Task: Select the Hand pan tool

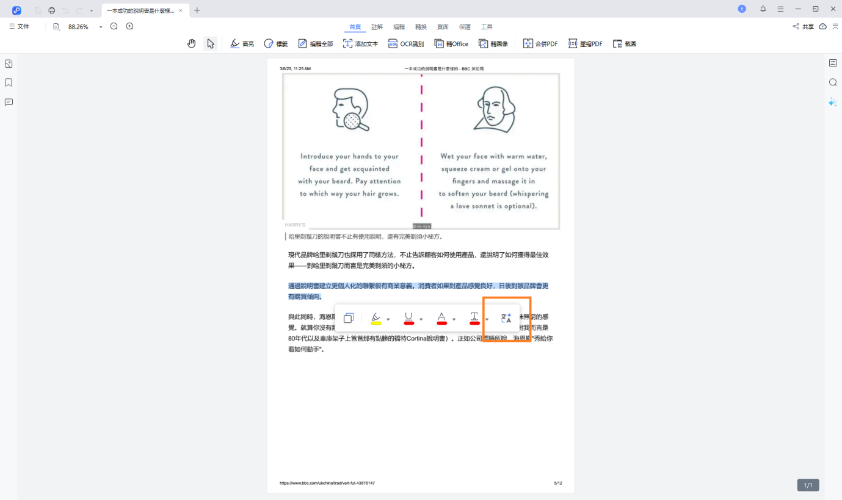Action: click(191, 44)
